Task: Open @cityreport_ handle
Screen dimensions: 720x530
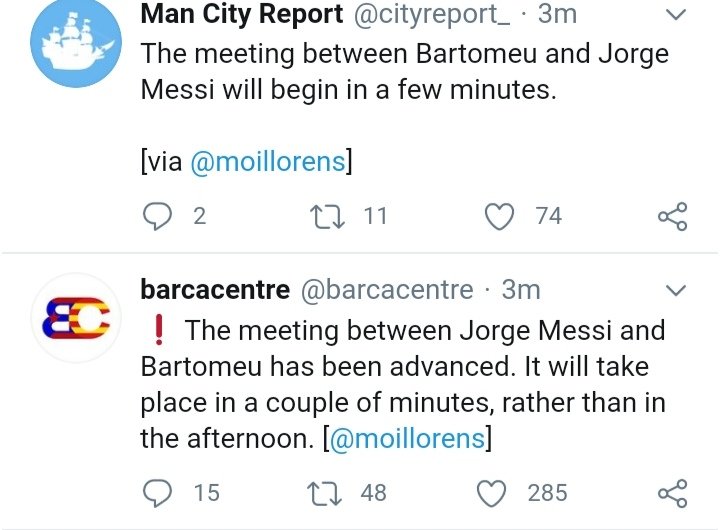Action: click(x=431, y=15)
